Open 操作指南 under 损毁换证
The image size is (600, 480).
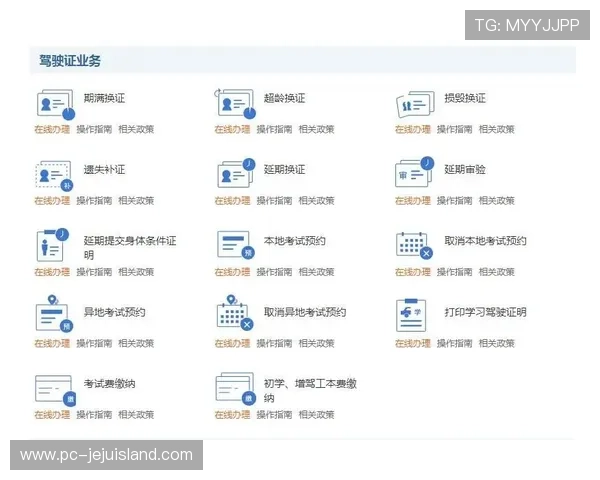pos(455,129)
